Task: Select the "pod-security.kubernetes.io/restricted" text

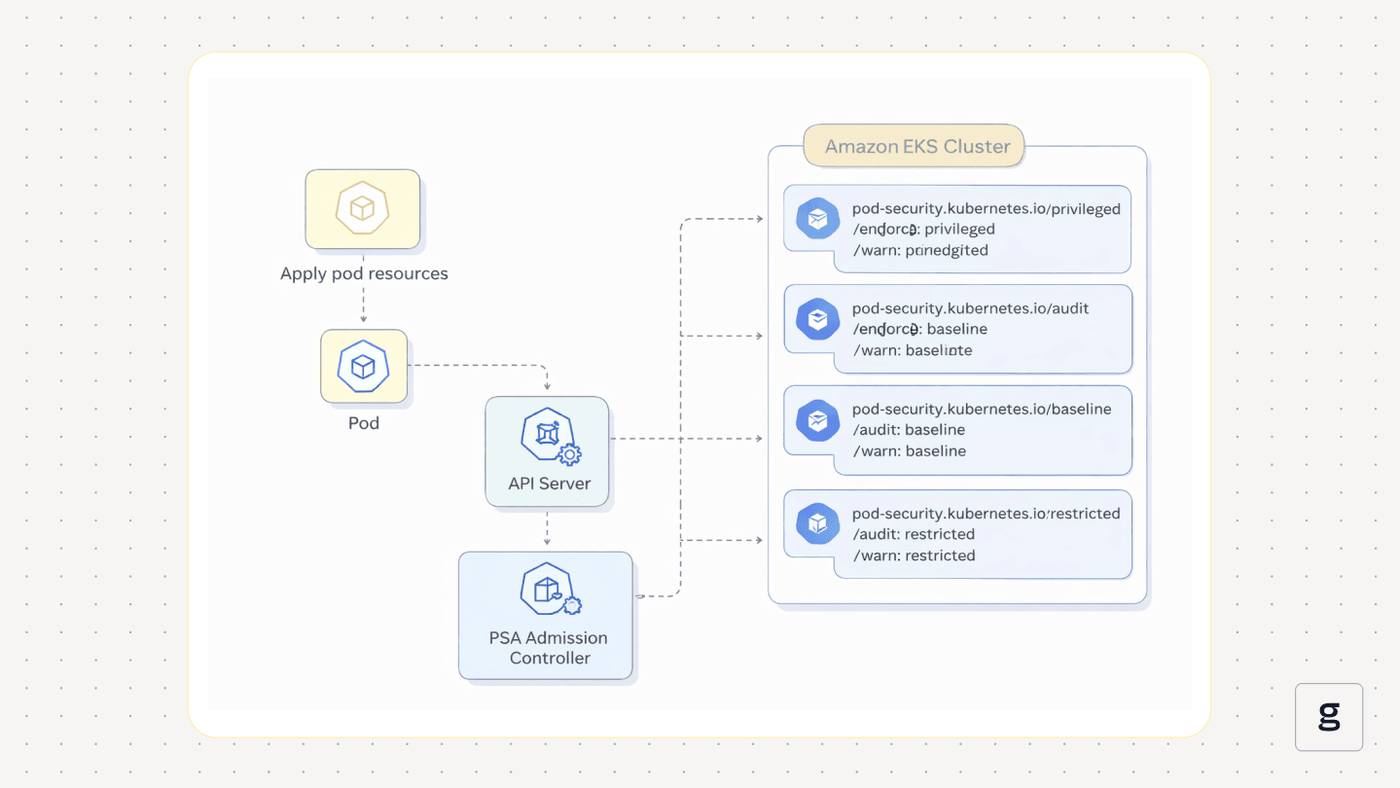Action: click(986, 513)
